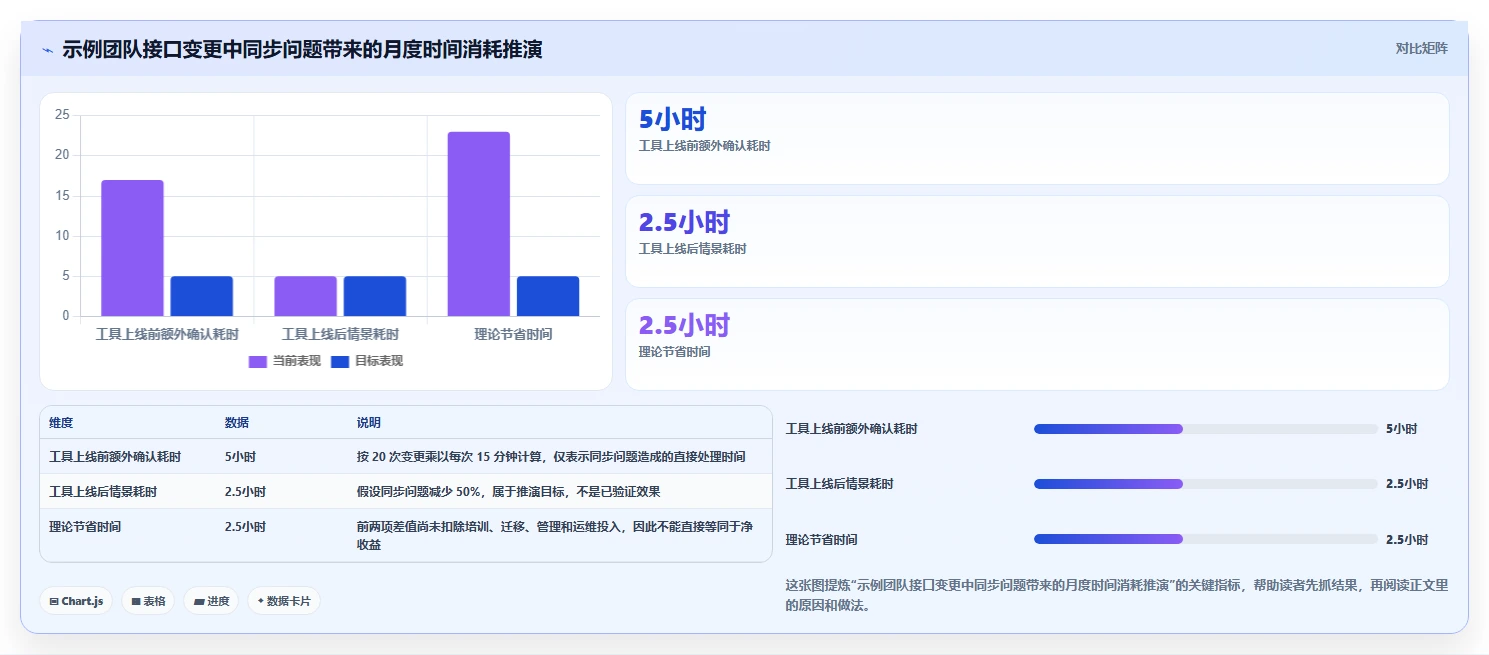Click the blue bar for 理论节省时间
The height and width of the screenshot is (655, 1489).
tap(547, 296)
